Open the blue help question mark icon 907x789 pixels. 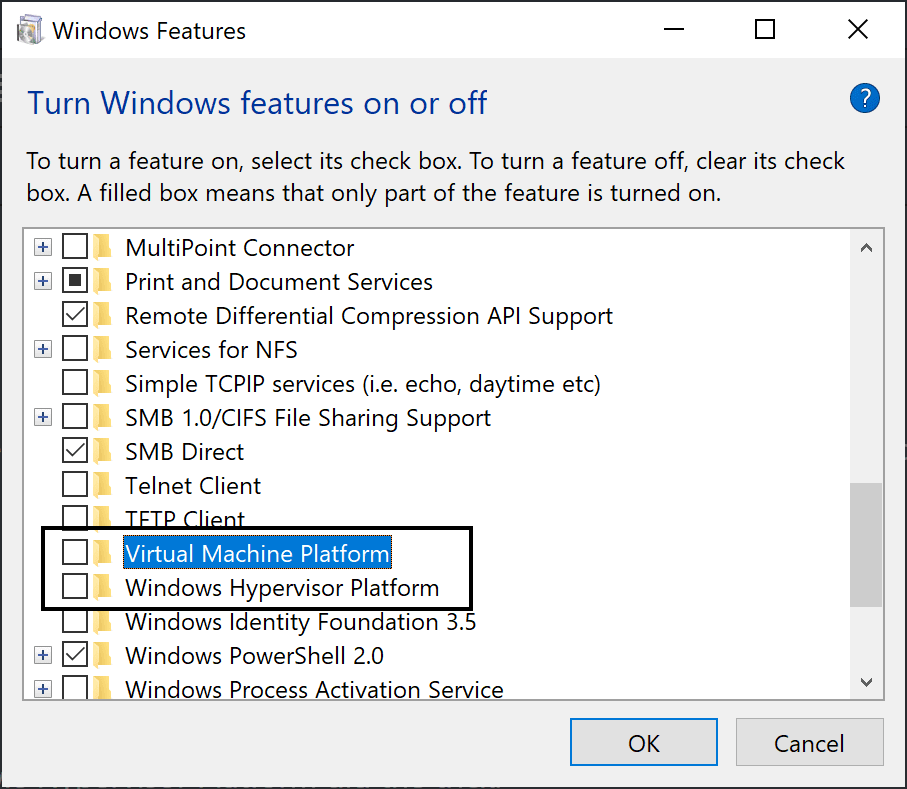point(865,98)
